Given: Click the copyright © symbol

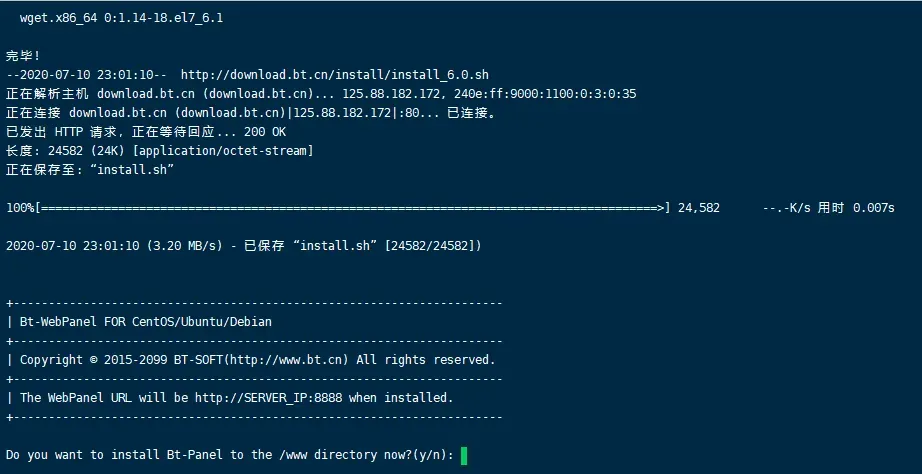Looking at the screenshot, I should click(93, 360).
